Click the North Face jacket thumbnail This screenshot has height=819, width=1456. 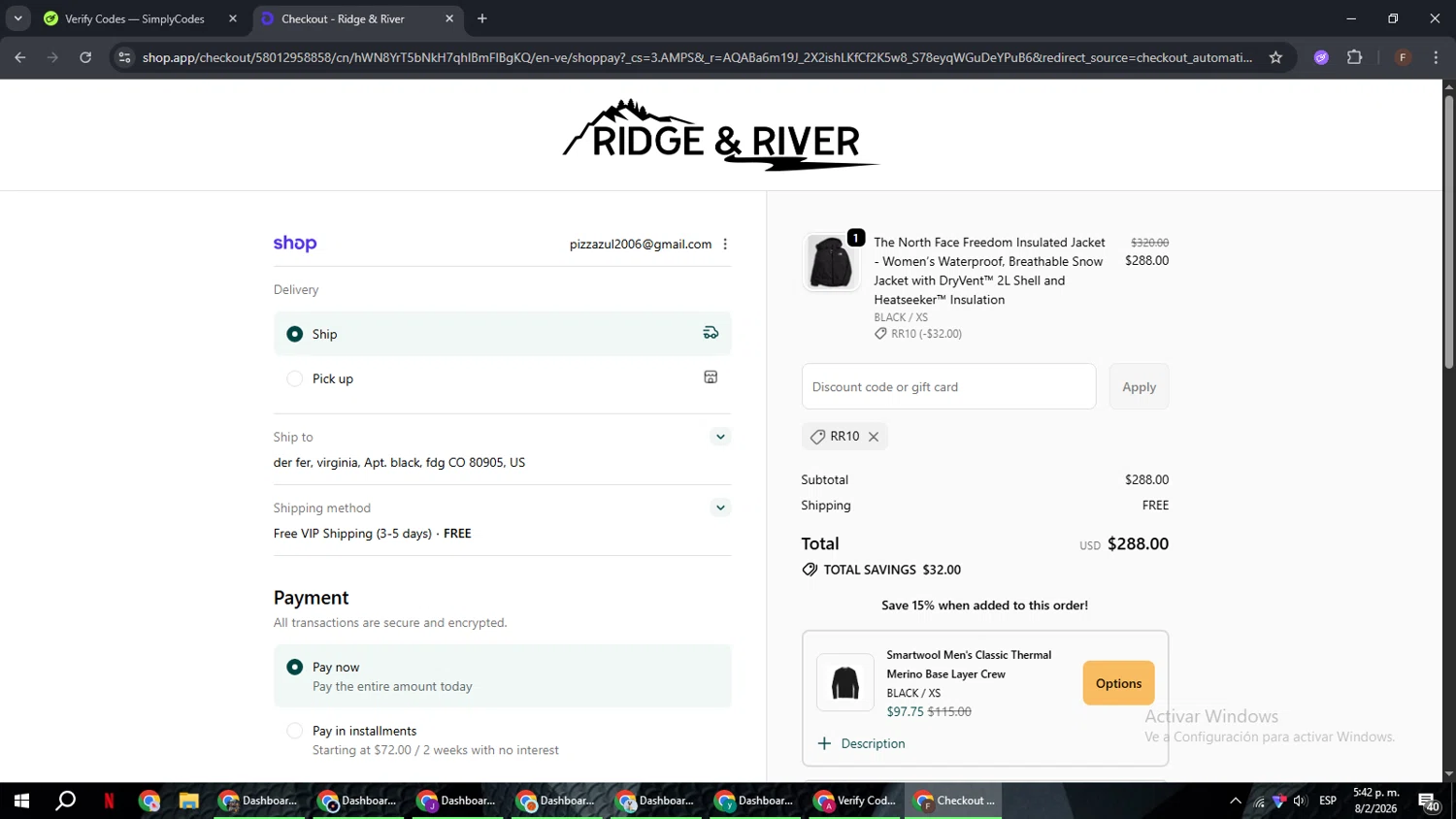coord(831,262)
